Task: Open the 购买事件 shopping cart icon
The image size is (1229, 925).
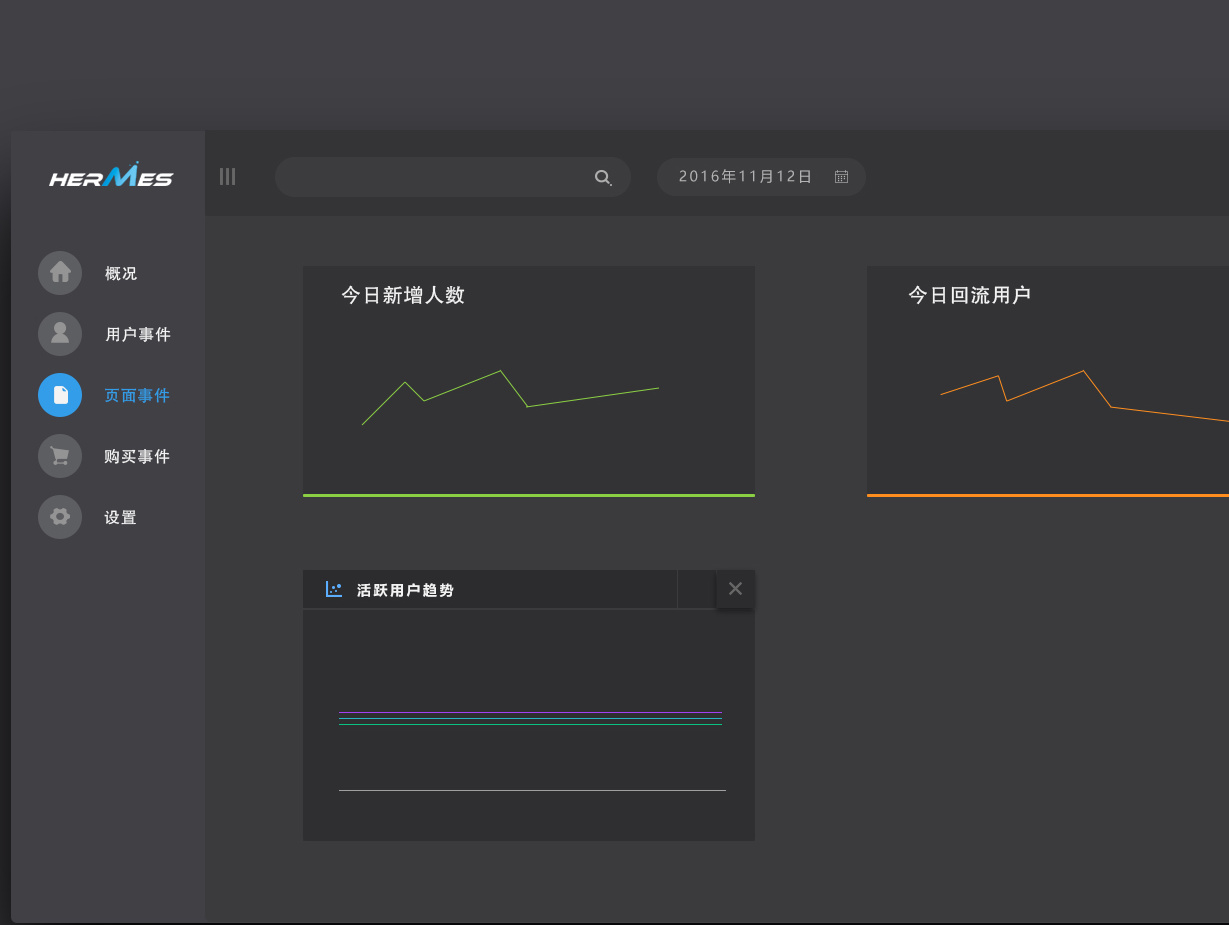Action: [x=60, y=456]
